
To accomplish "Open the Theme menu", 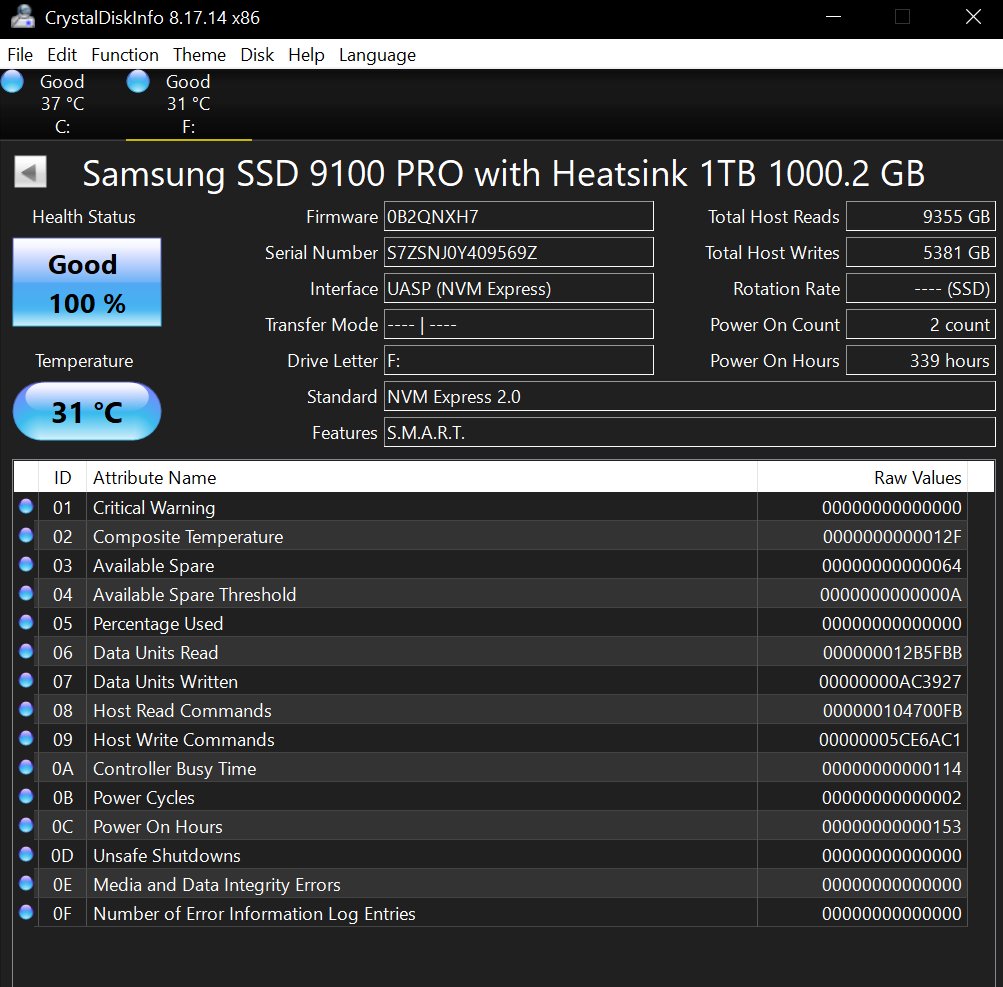I will 199,55.
